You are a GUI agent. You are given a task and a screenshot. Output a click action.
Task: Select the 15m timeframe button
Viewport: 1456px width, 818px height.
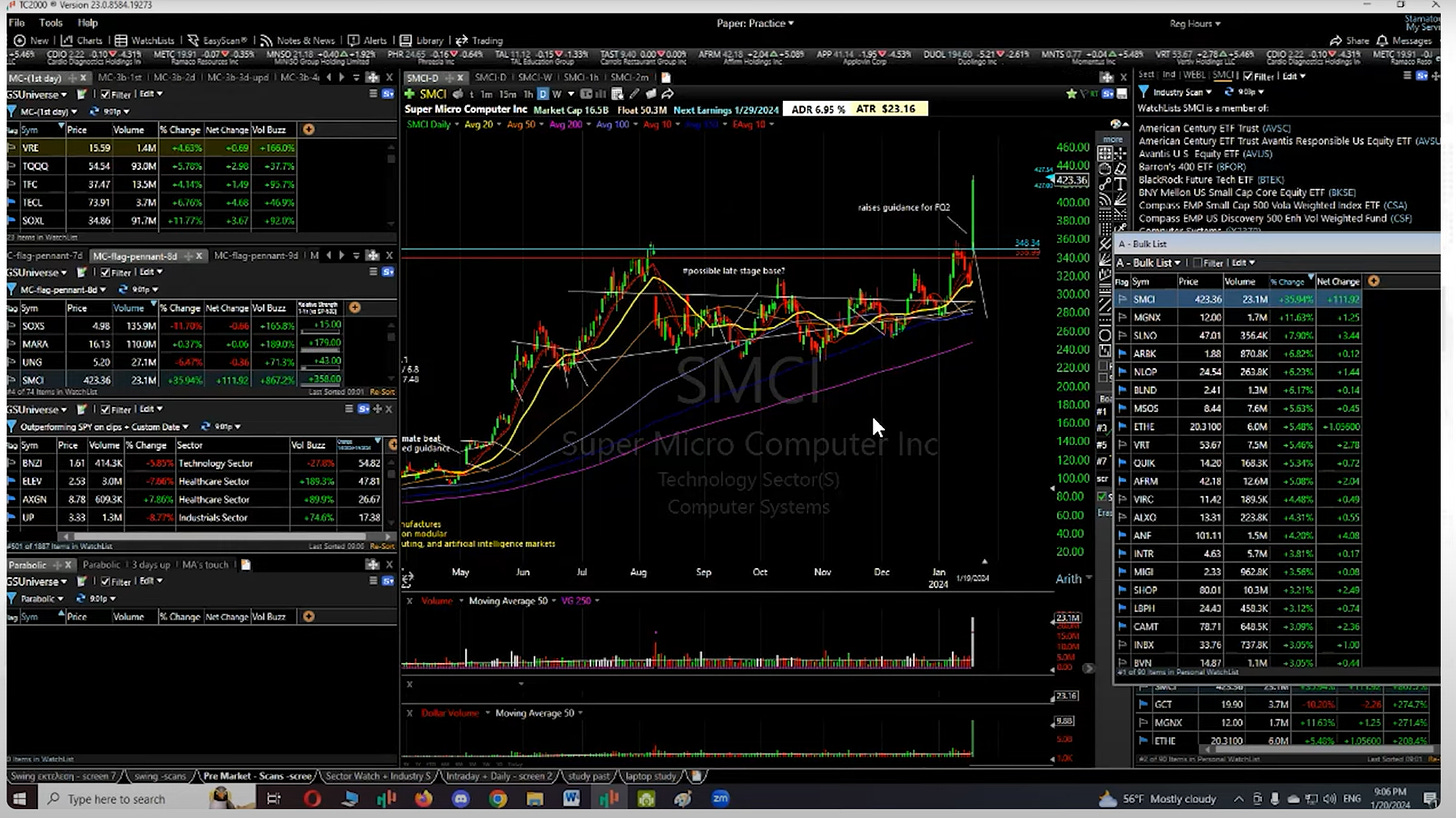509,94
